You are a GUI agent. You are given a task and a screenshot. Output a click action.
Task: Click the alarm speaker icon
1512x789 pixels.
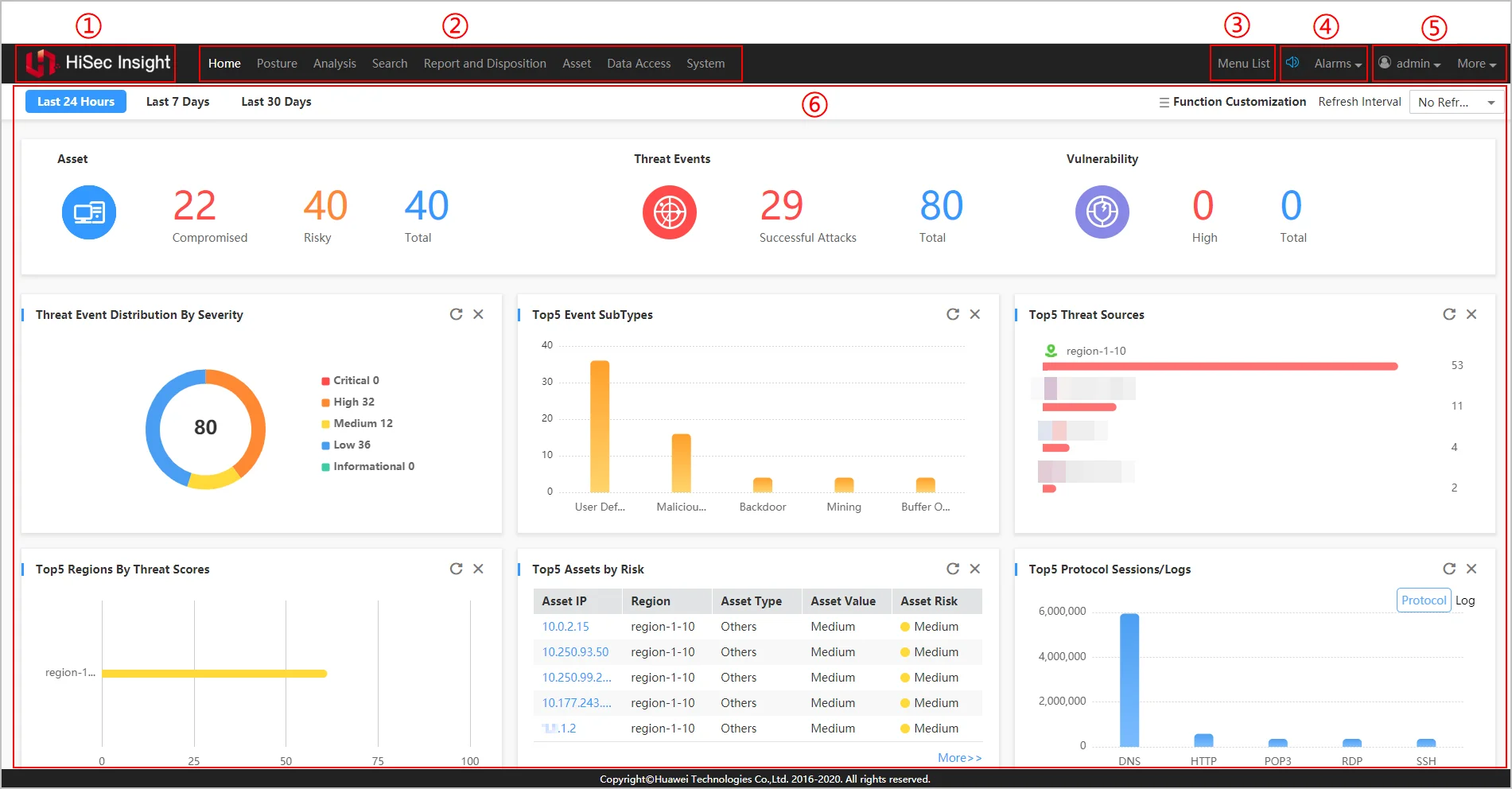point(1293,63)
